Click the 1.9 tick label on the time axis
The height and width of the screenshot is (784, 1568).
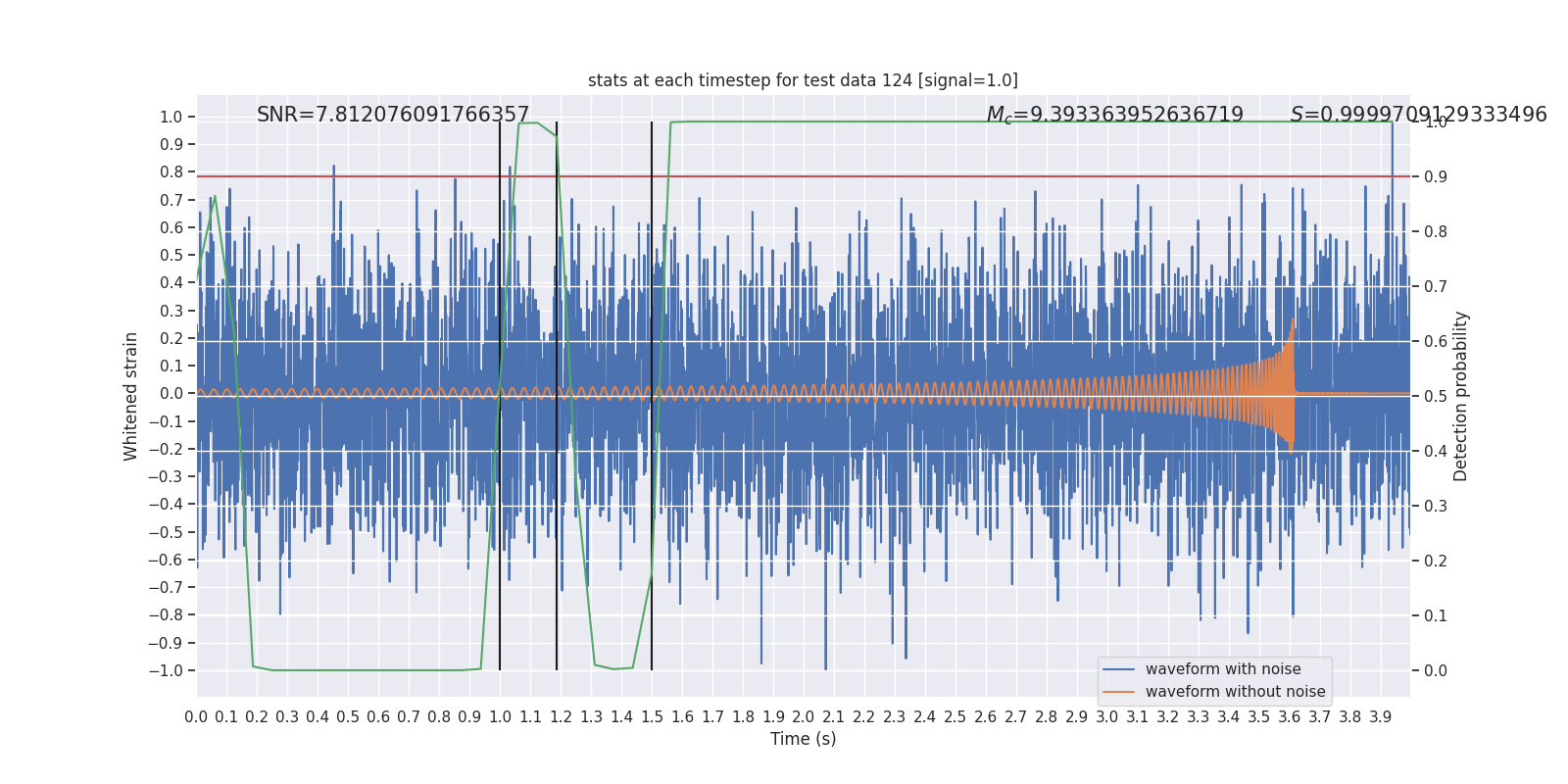click(x=773, y=717)
